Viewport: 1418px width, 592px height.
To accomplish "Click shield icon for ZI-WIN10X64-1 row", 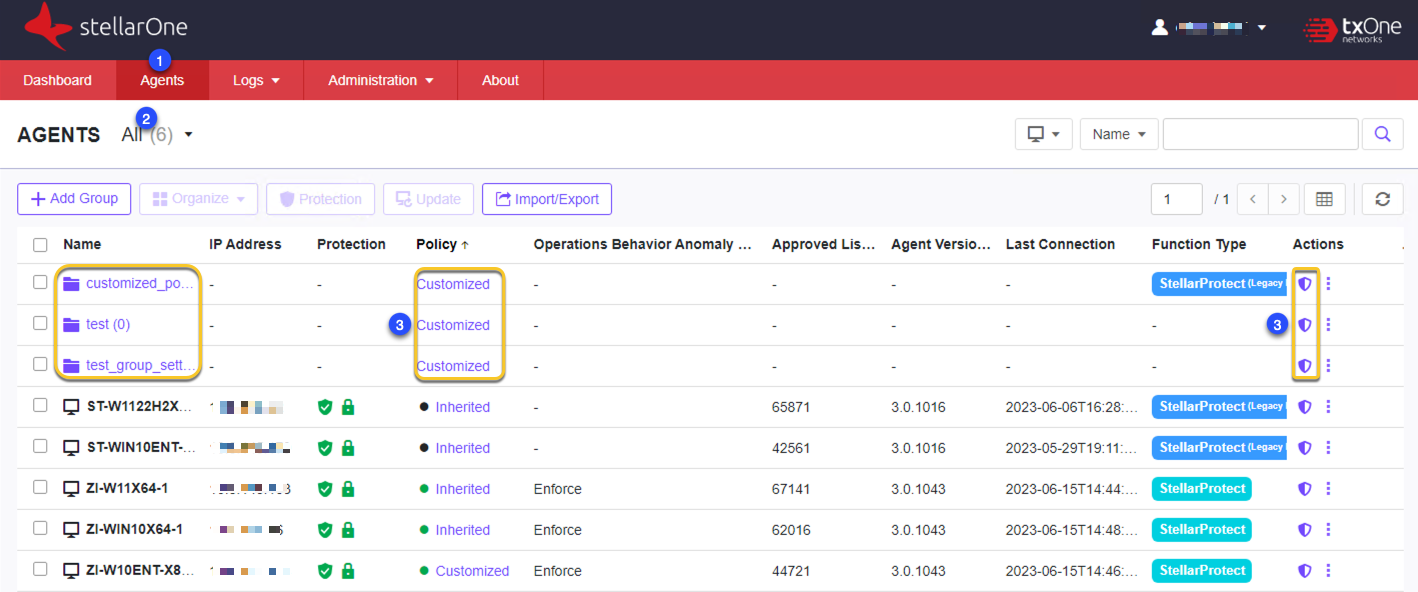I will click(x=1304, y=530).
